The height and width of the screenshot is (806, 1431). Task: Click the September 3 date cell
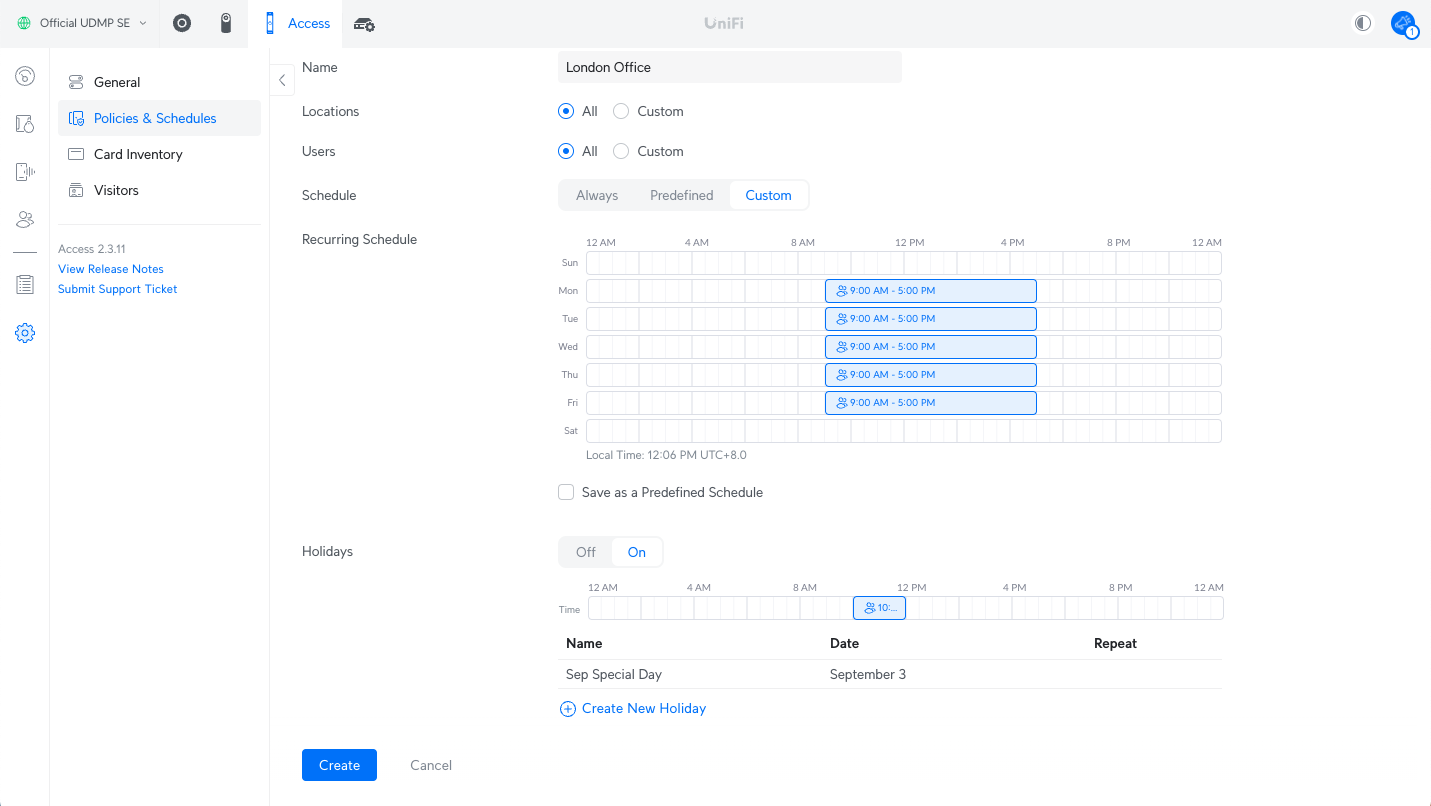coord(868,674)
